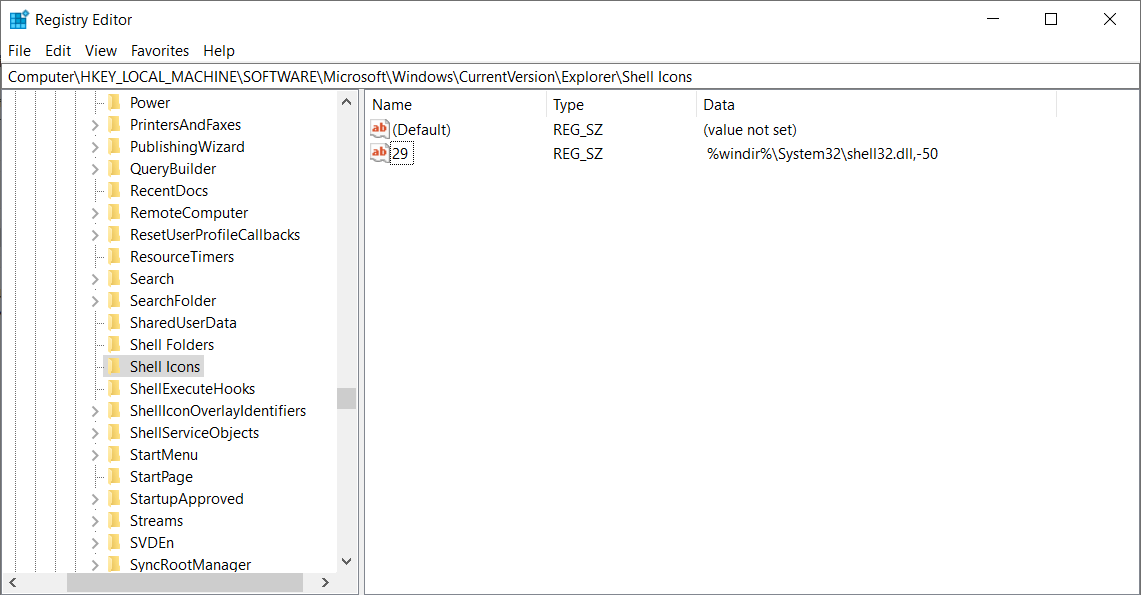Select the StartPage key label

(x=162, y=477)
